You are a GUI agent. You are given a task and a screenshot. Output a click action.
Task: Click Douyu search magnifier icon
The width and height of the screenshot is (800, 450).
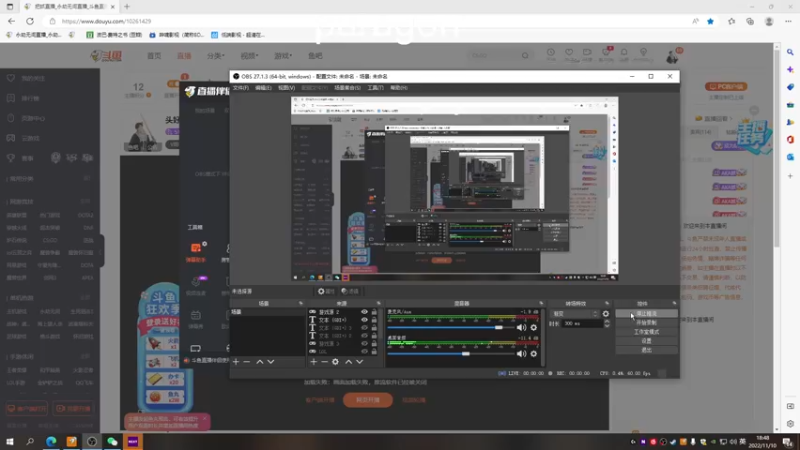[x=525, y=56]
